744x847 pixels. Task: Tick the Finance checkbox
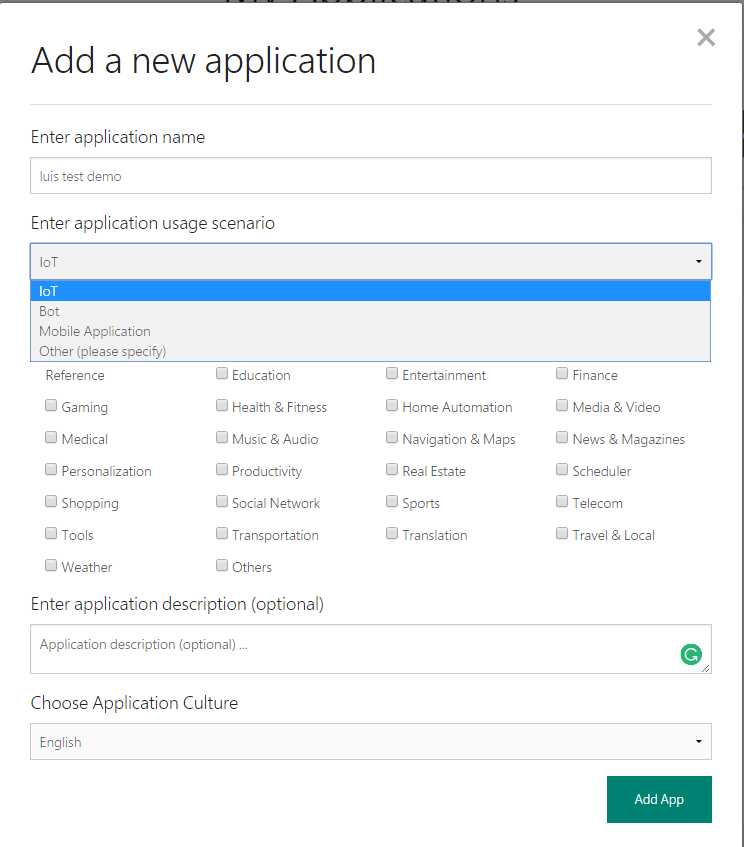click(x=562, y=373)
